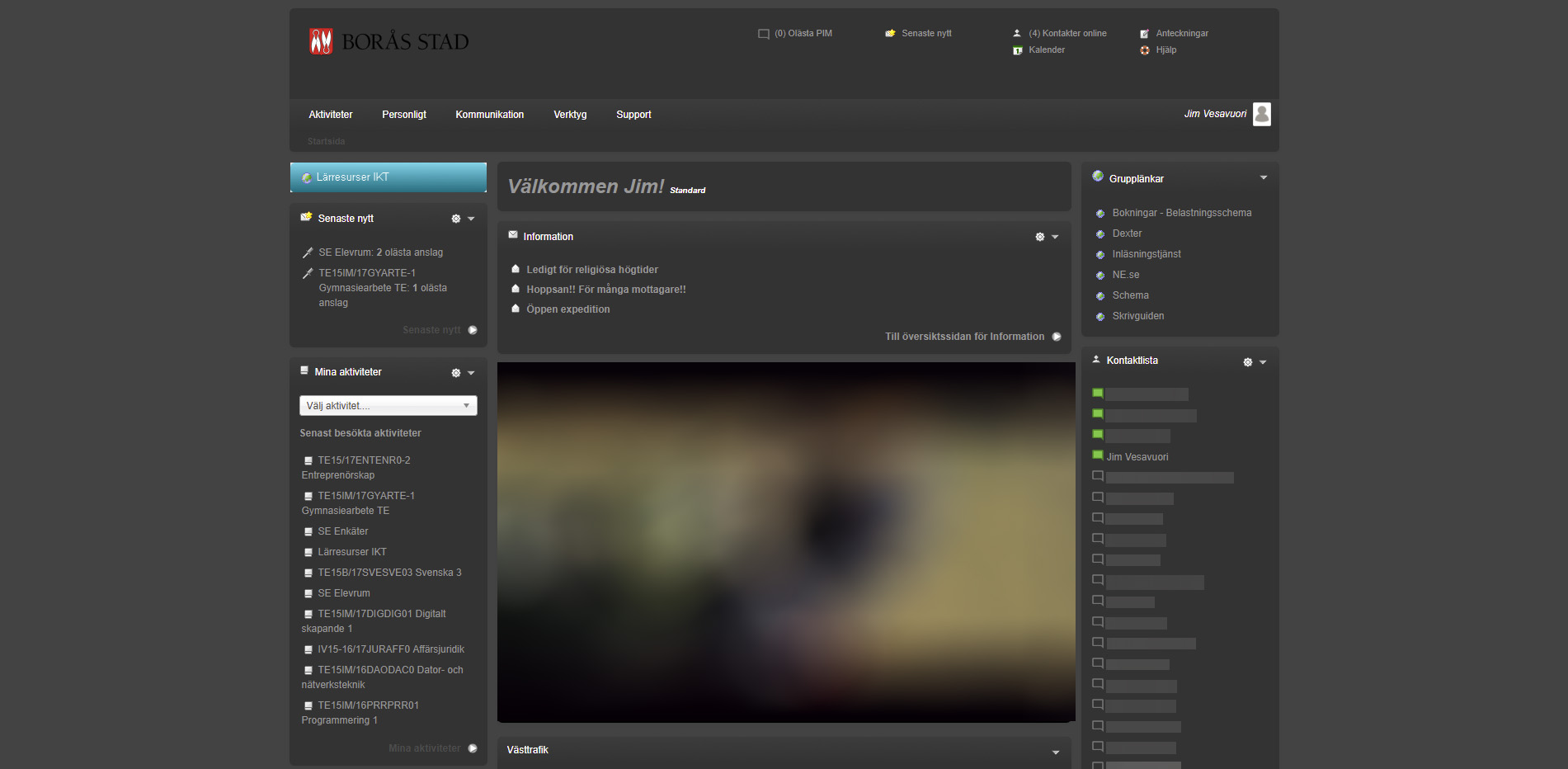Select the Lärresurser IKT tab
1568x769 pixels.
[388, 177]
